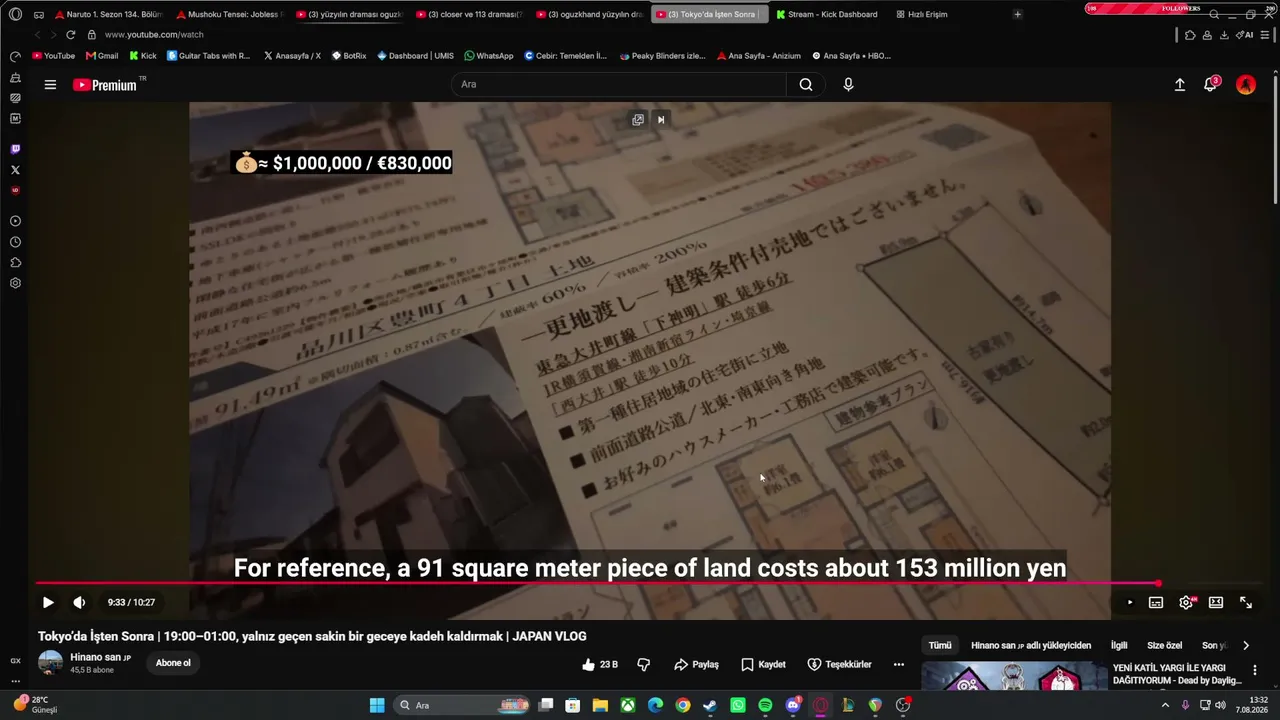This screenshot has width=1280, height=720.
Task: Expand more actions three-dot menu under video
Action: [898, 664]
